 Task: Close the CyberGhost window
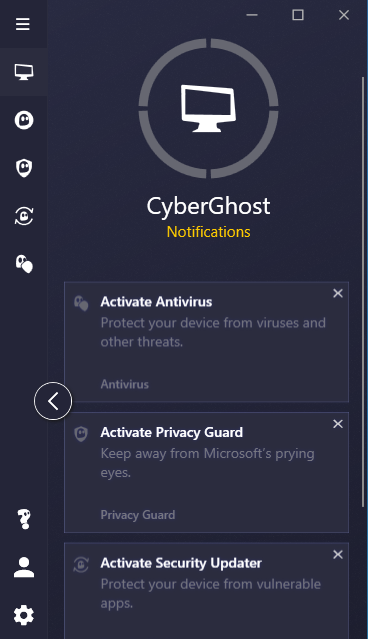(x=344, y=15)
